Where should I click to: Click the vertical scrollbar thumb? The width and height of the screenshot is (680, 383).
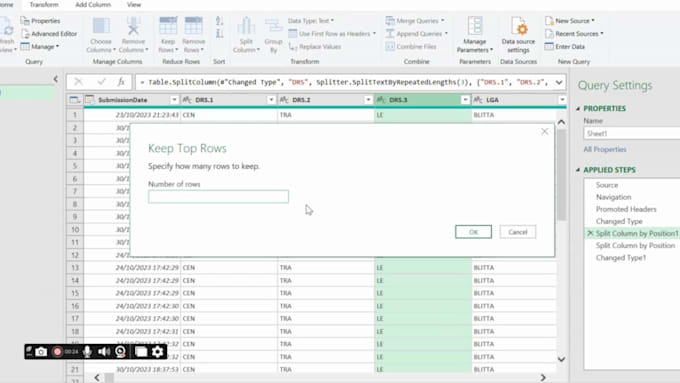(561, 174)
